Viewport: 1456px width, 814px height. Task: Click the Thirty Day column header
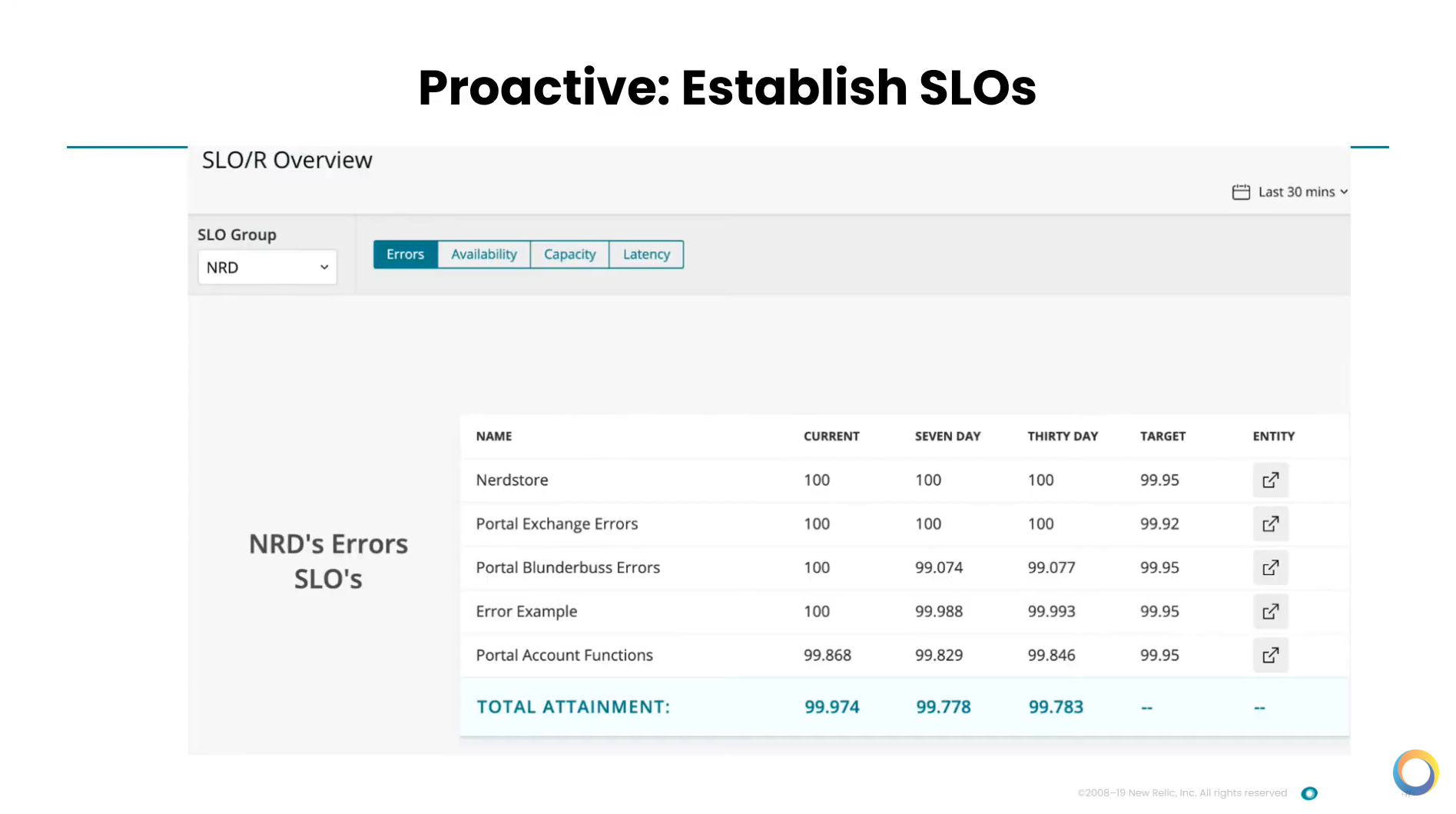pyautogui.click(x=1063, y=437)
